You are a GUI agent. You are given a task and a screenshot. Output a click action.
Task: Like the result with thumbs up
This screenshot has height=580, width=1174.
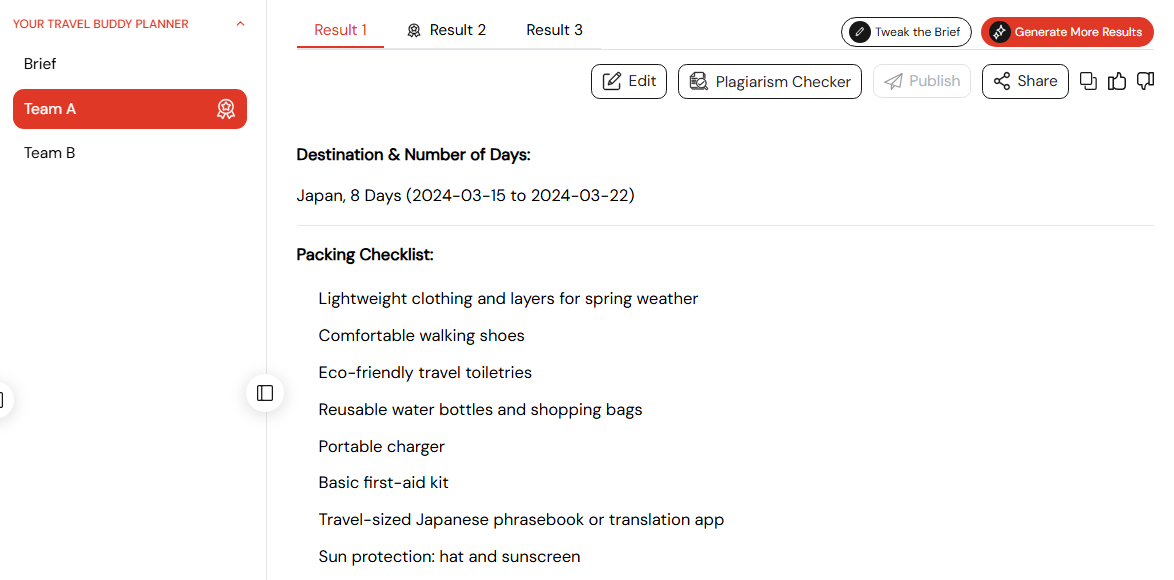pos(1117,82)
